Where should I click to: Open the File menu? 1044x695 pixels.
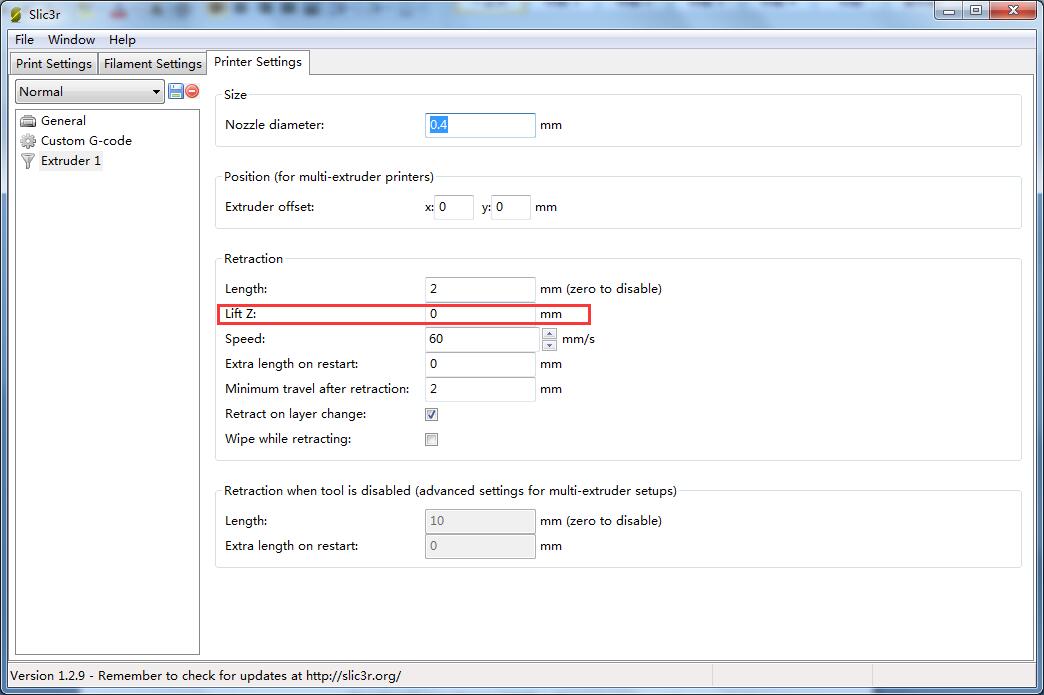pyautogui.click(x=25, y=40)
